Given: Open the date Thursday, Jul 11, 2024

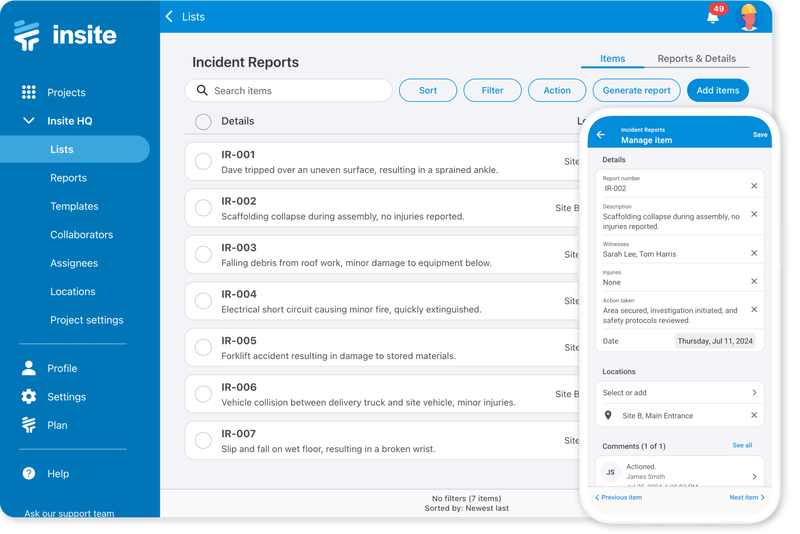Looking at the screenshot, I should click(x=715, y=341).
